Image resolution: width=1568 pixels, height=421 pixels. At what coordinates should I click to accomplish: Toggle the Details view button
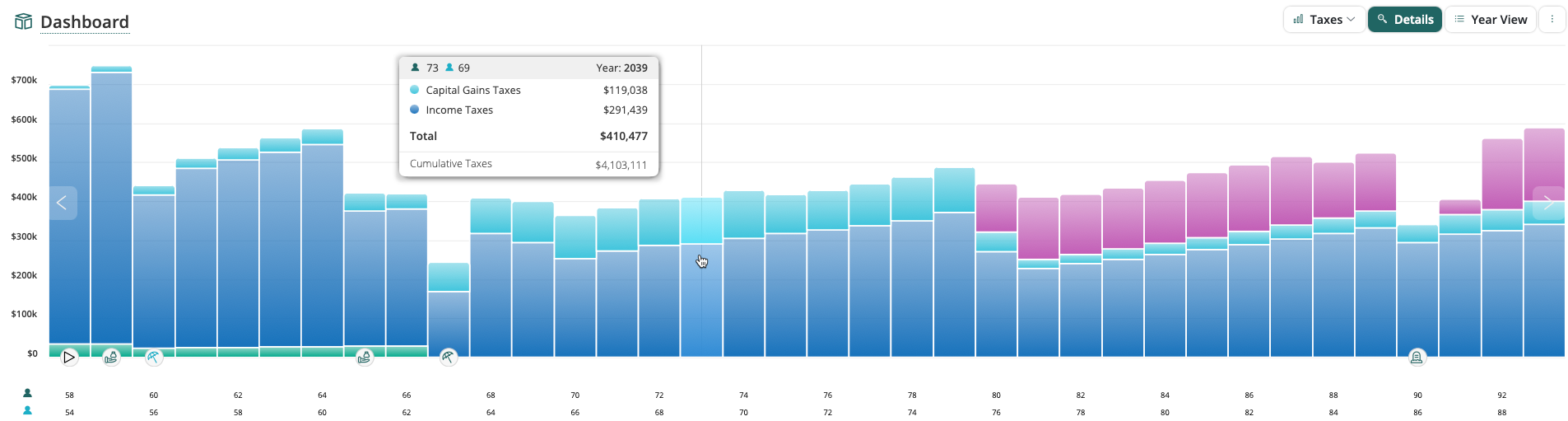(1404, 19)
